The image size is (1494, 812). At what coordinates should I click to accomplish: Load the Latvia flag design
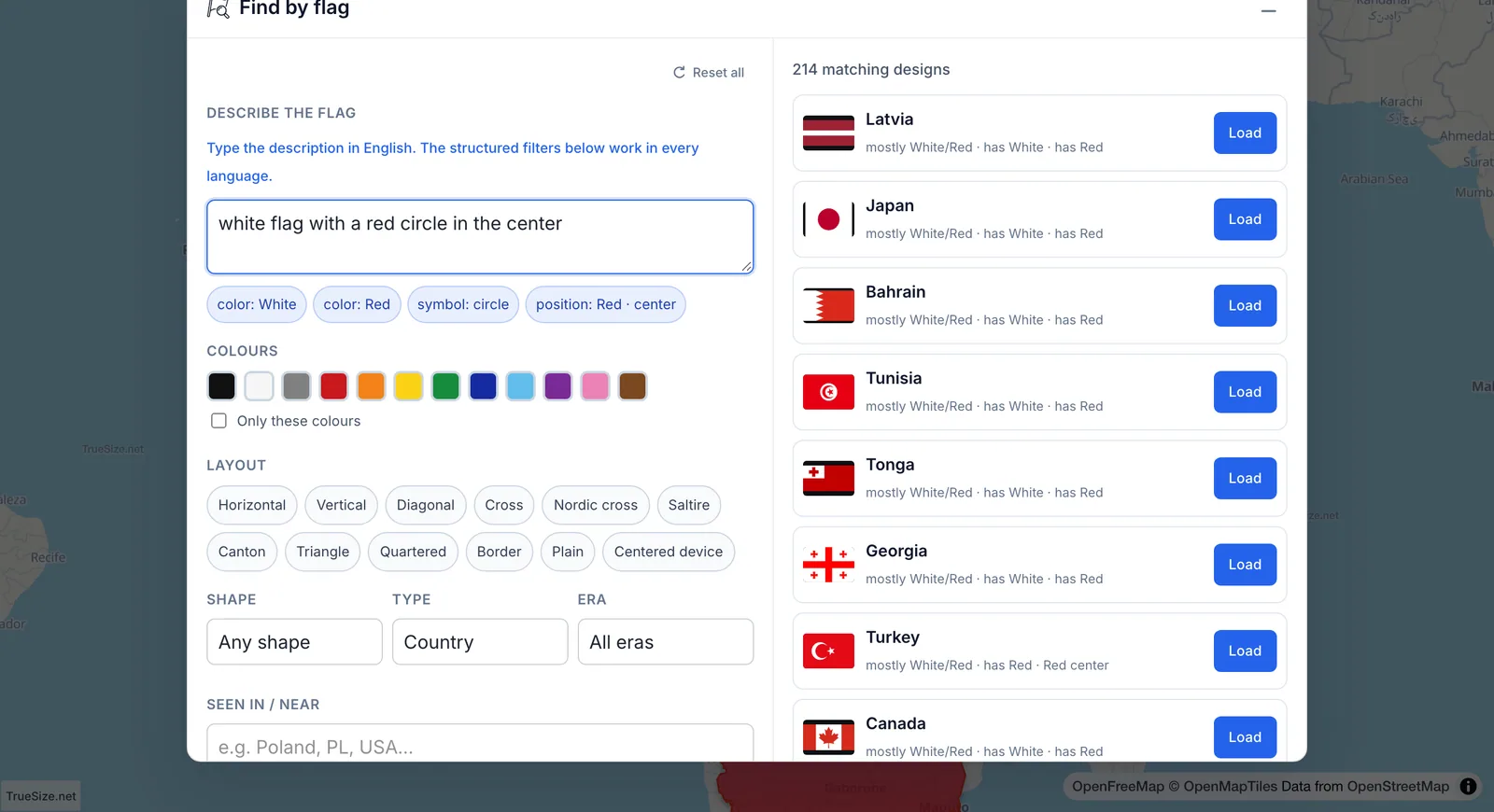tap(1245, 133)
